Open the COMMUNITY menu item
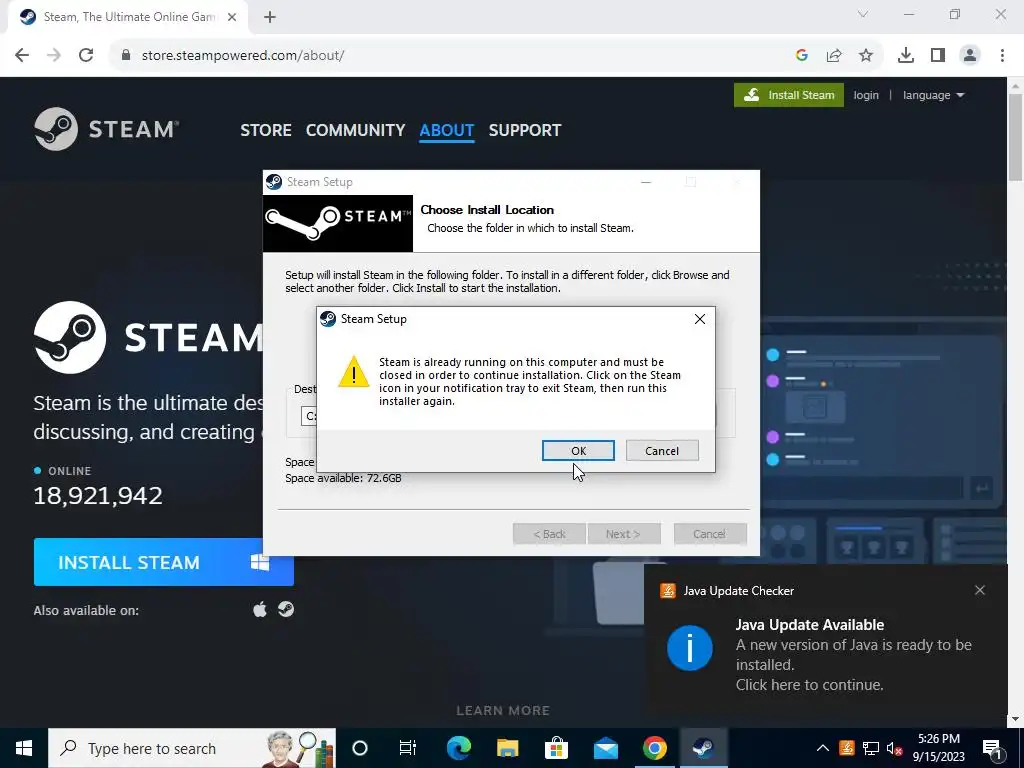1024x768 pixels. 355,130
